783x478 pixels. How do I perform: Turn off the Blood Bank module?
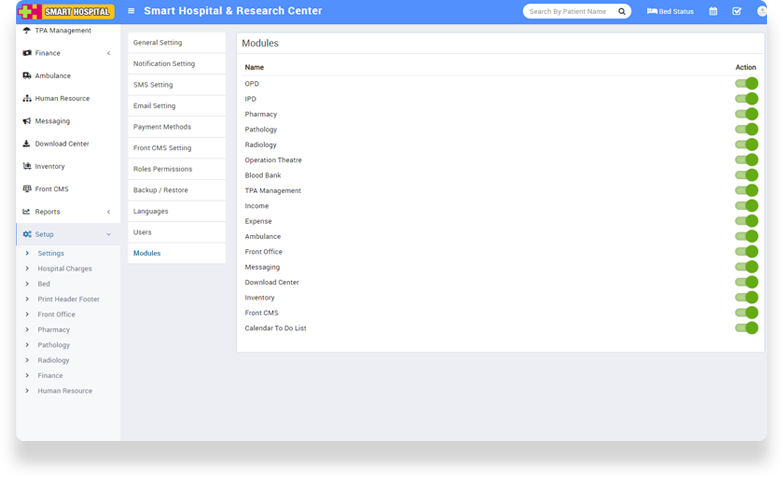click(x=746, y=175)
